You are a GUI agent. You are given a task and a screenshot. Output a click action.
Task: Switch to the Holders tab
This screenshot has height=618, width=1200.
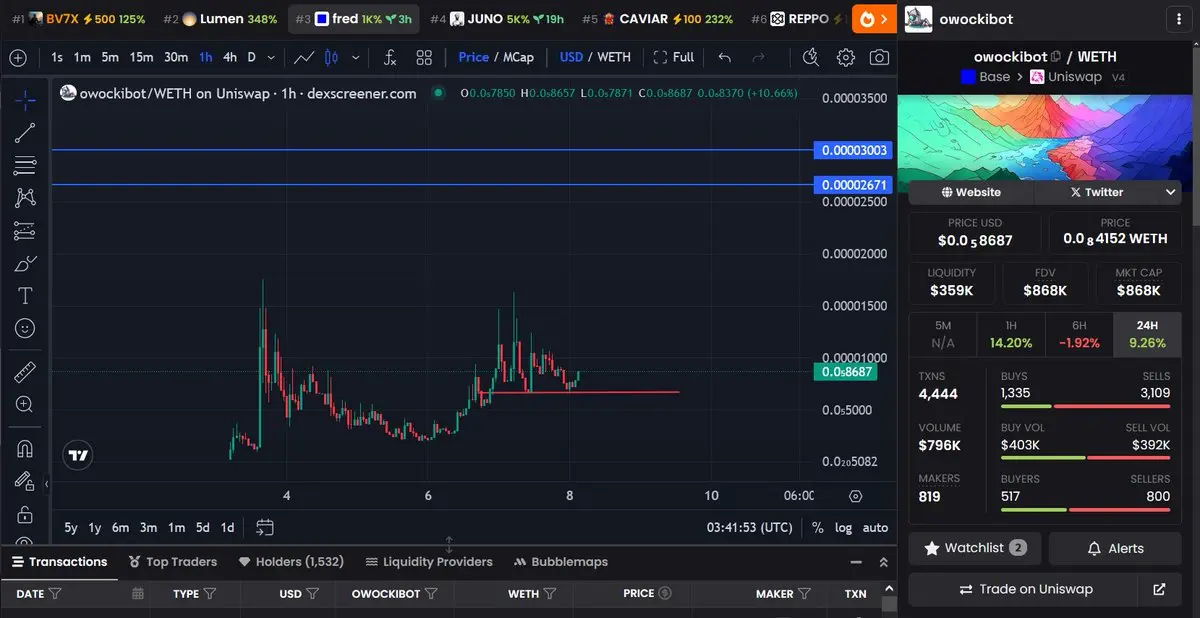point(290,561)
